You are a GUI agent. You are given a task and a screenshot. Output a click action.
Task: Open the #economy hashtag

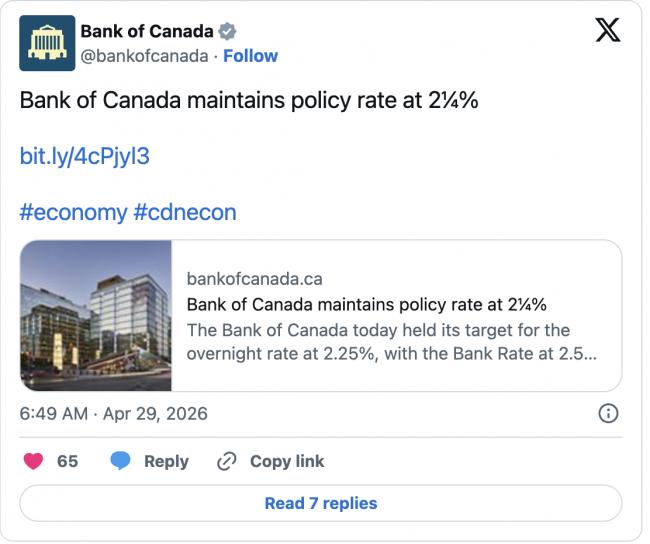(73, 212)
